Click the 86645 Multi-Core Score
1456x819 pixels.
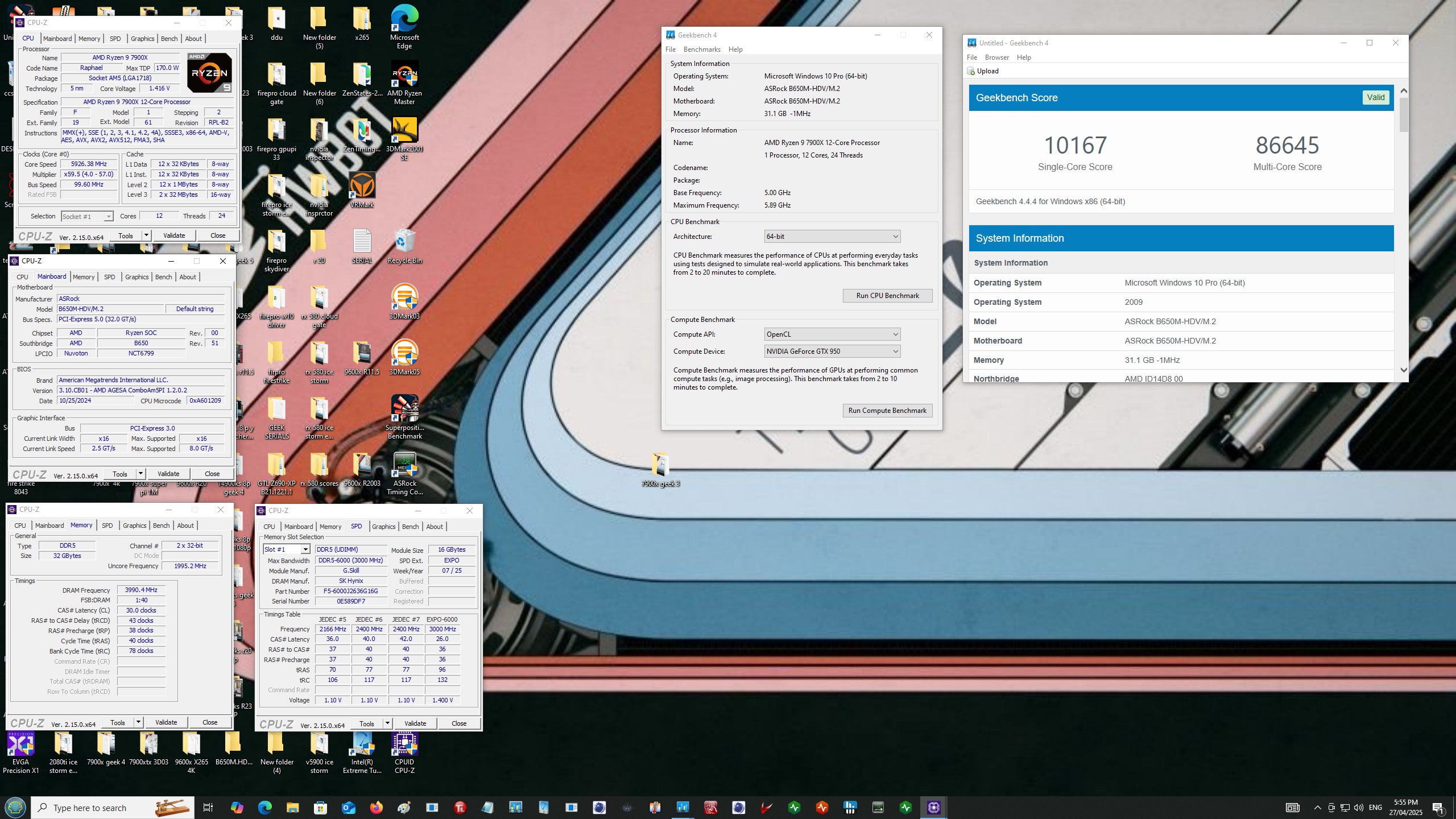click(x=1287, y=146)
